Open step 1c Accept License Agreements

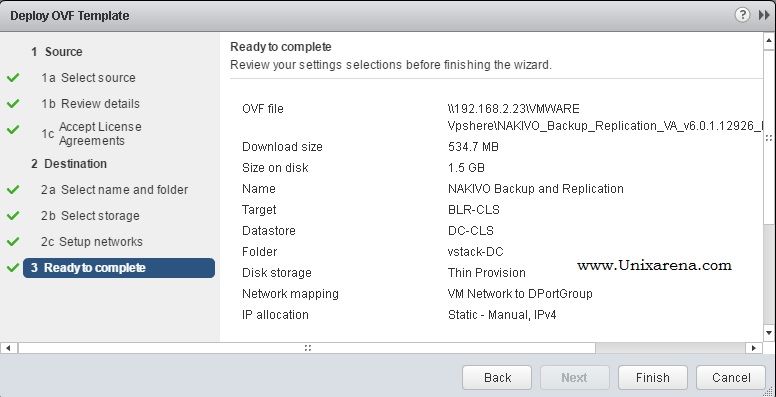pos(92,134)
